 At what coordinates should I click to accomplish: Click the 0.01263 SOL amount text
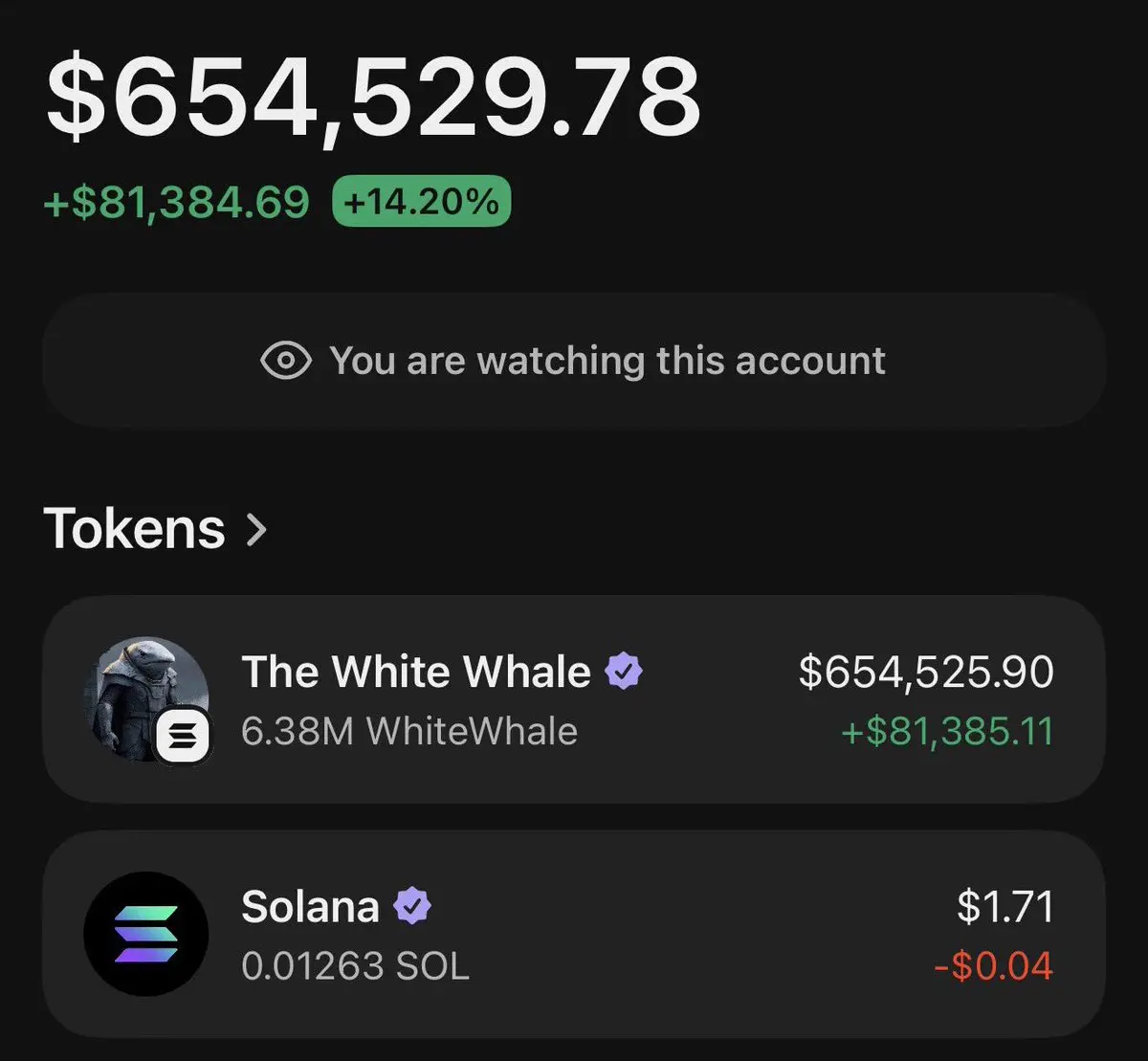[x=355, y=966]
